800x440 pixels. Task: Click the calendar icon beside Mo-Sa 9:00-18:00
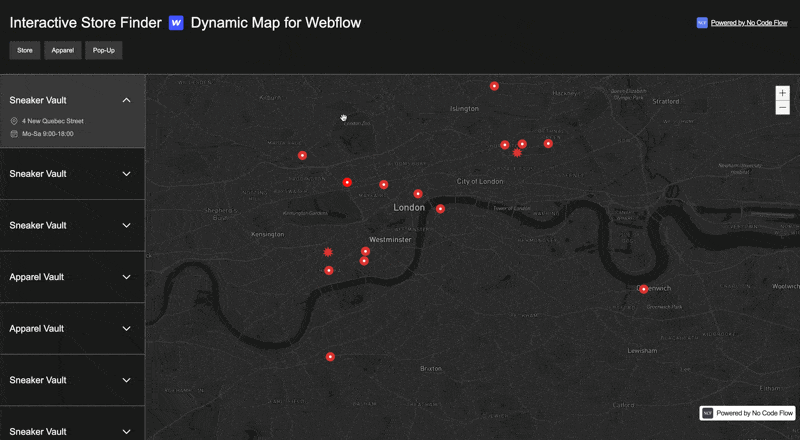click(14, 134)
